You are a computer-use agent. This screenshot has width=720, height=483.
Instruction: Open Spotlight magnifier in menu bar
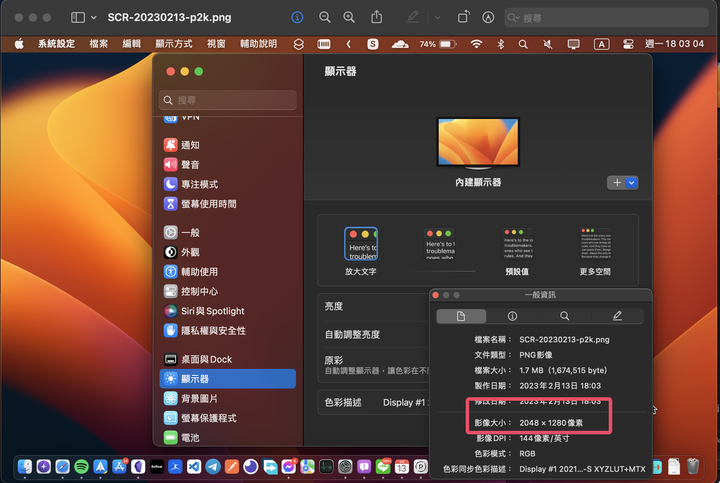click(523, 44)
